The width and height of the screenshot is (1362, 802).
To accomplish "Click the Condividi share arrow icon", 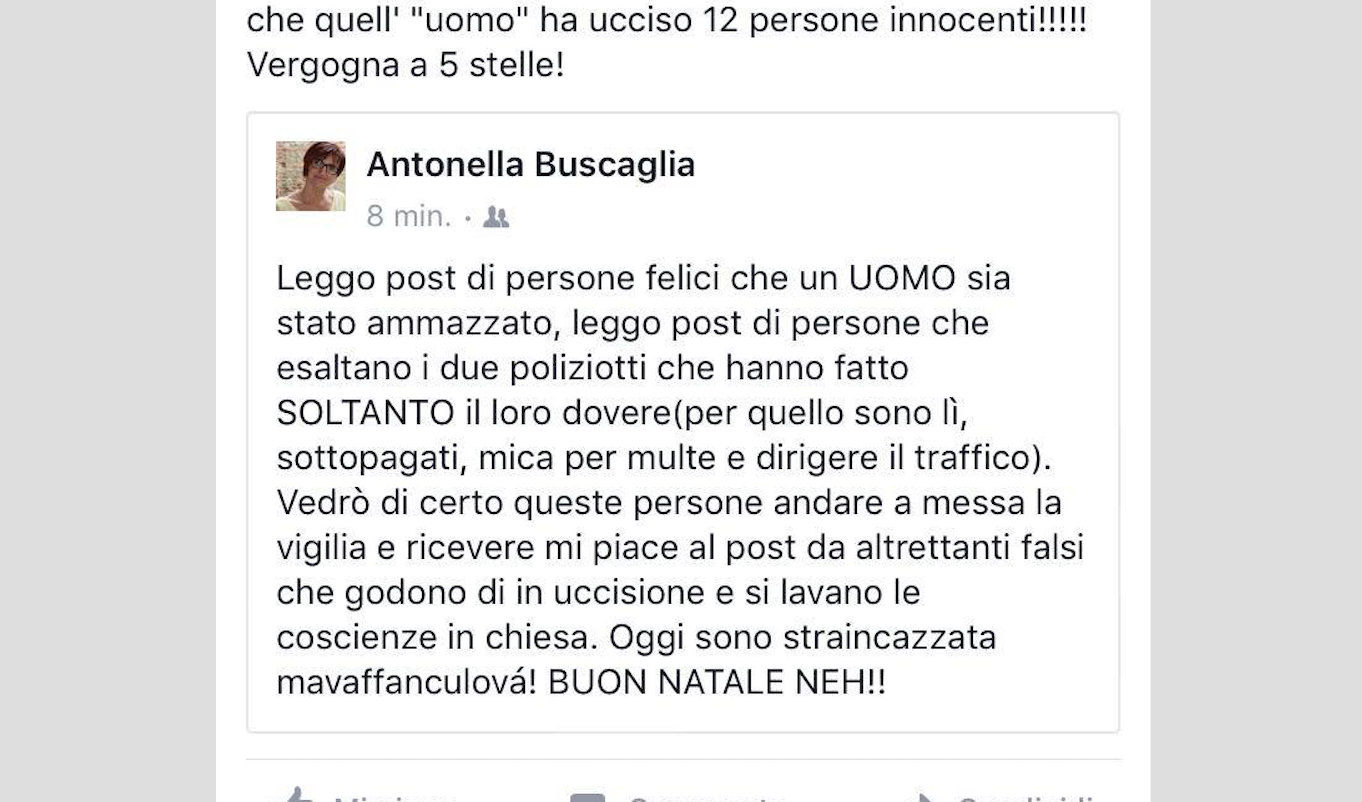I will [x=920, y=797].
